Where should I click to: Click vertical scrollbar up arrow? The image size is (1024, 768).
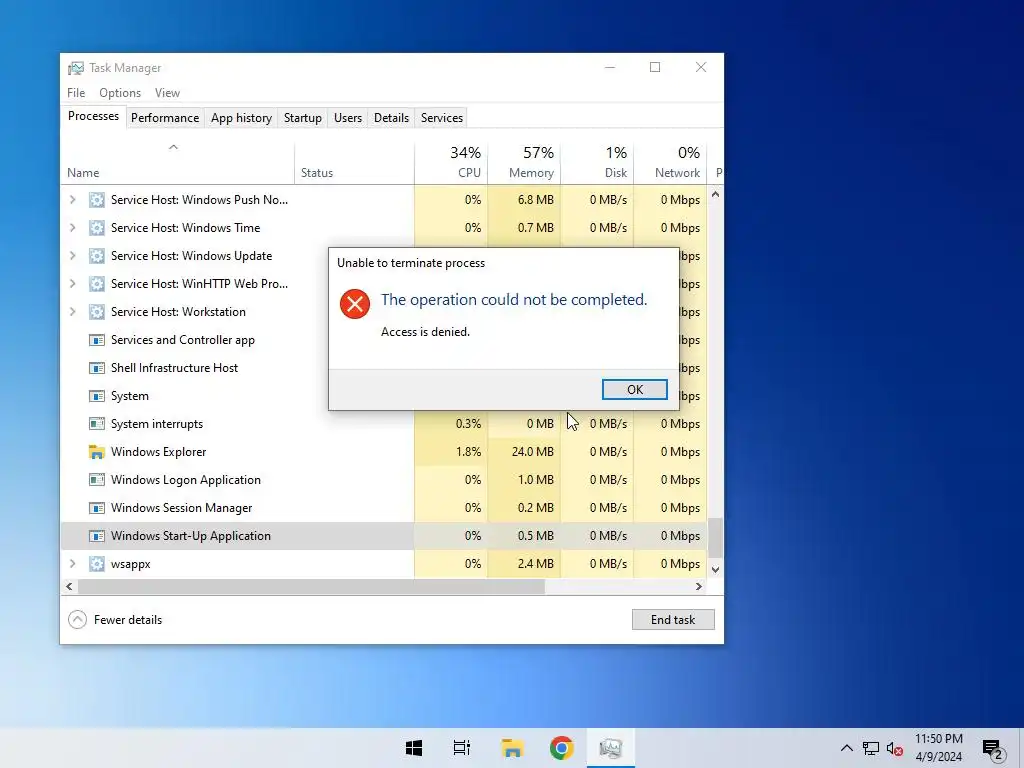(x=715, y=194)
